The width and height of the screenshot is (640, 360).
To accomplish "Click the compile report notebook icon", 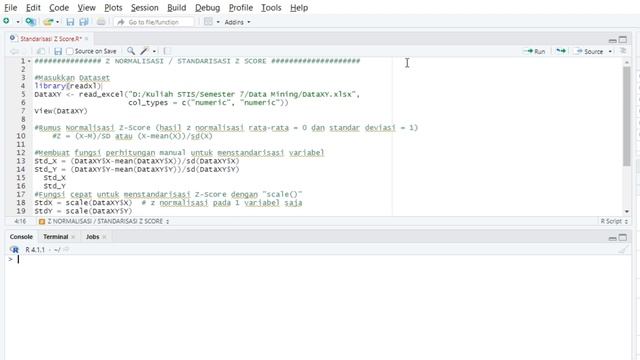I will coord(167,51).
